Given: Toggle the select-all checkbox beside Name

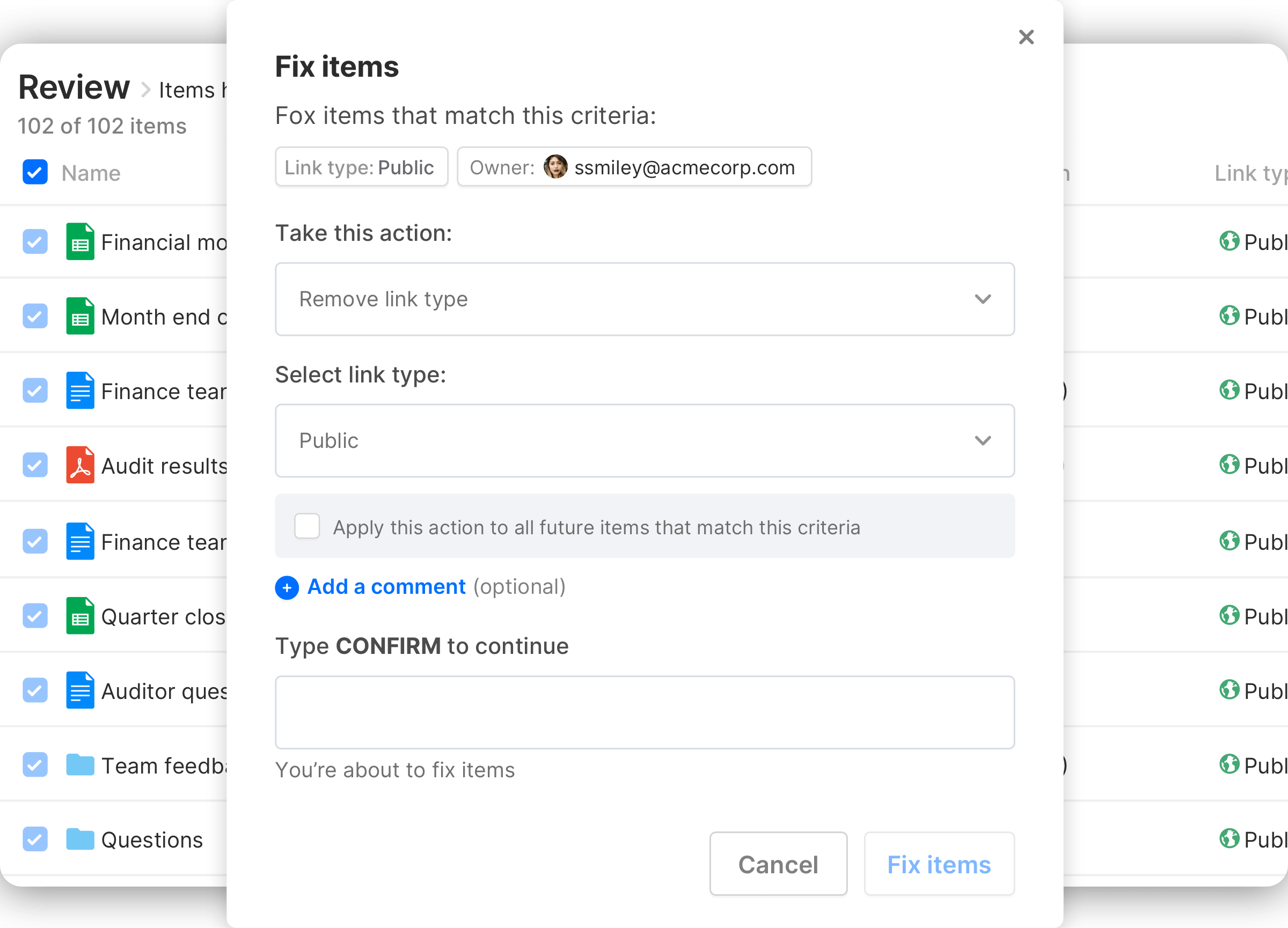Looking at the screenshot, I should click(35, 173).
